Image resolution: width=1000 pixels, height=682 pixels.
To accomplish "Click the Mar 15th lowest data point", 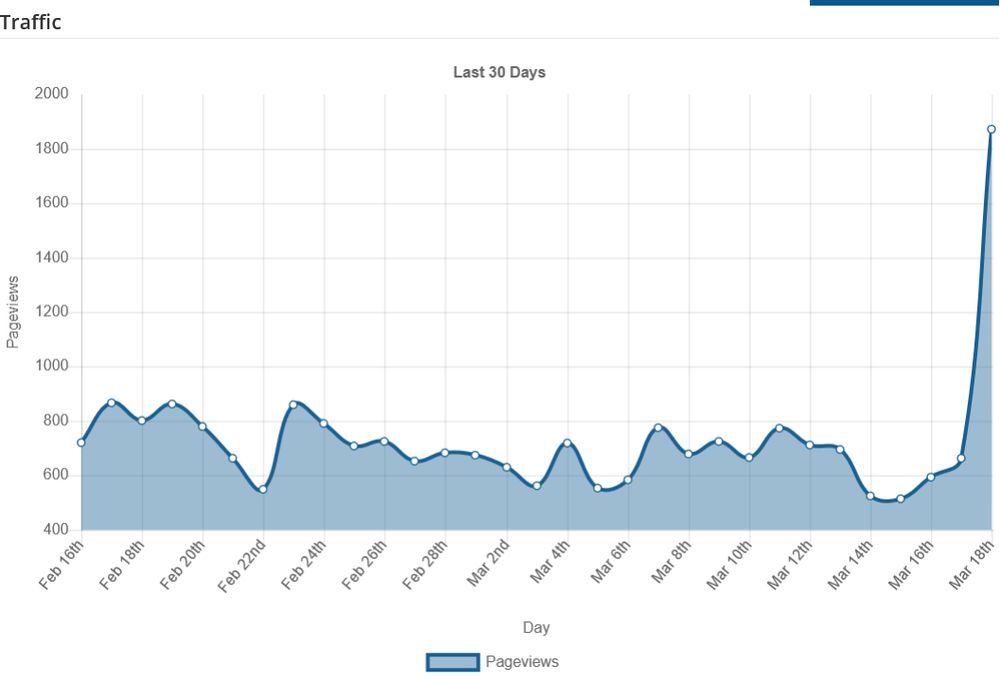I will [x=901, y=499].
